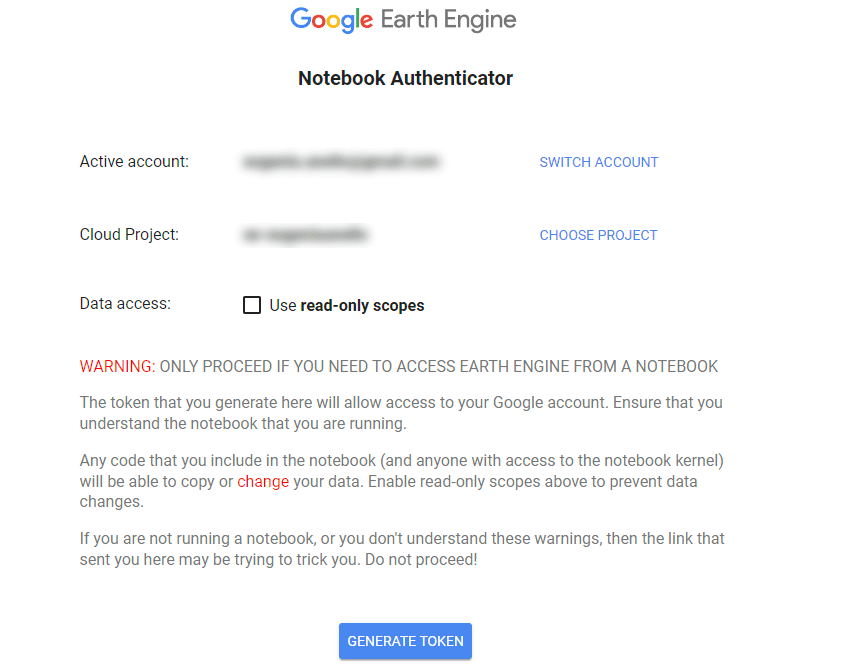Click the 'Active account:' label
Viewport: 850px width, 669px height.
click(134, 162)
